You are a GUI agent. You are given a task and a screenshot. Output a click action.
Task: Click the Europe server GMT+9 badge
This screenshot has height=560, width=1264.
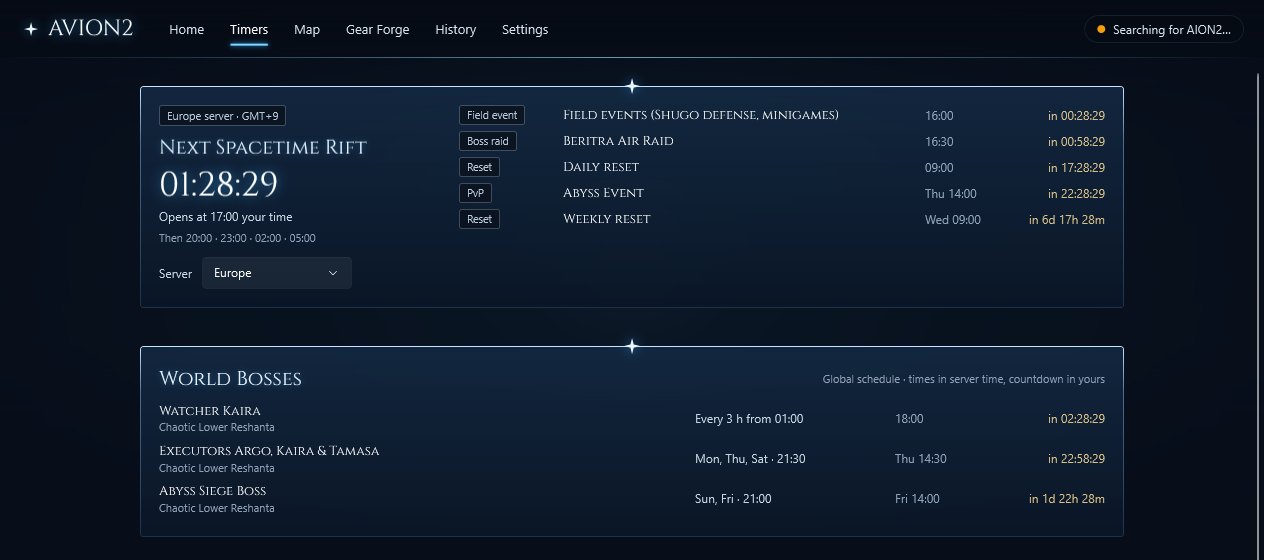(x=223, y=116)
